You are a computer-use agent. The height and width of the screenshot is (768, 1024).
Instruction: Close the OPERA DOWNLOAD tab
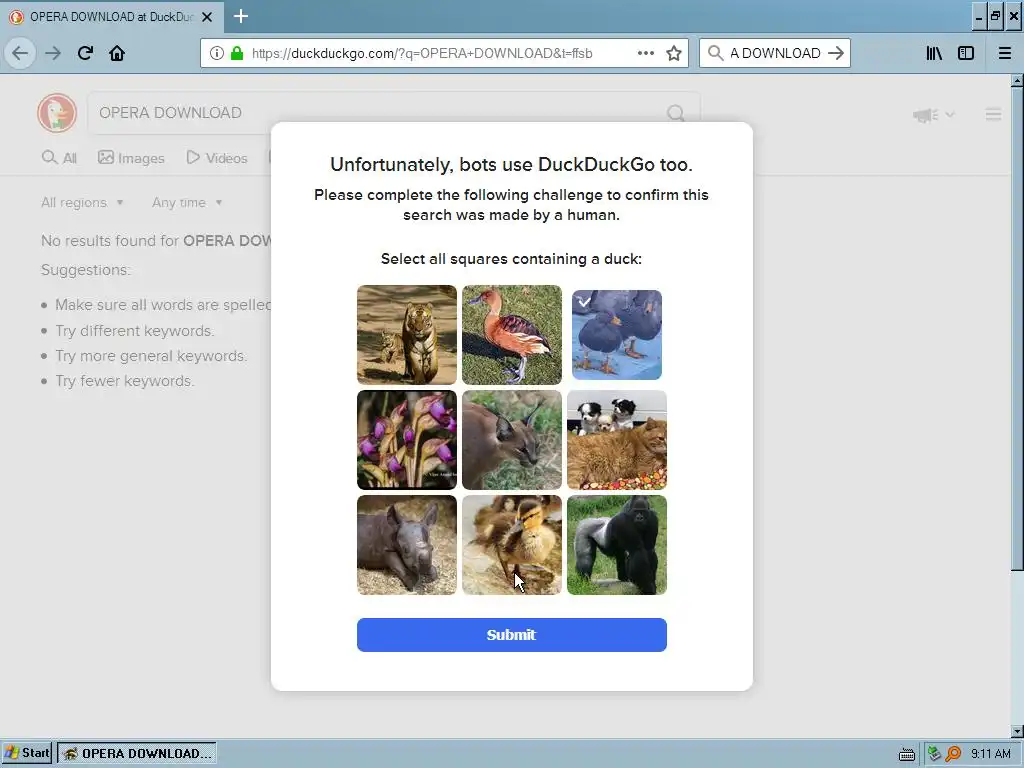(207, 17)
